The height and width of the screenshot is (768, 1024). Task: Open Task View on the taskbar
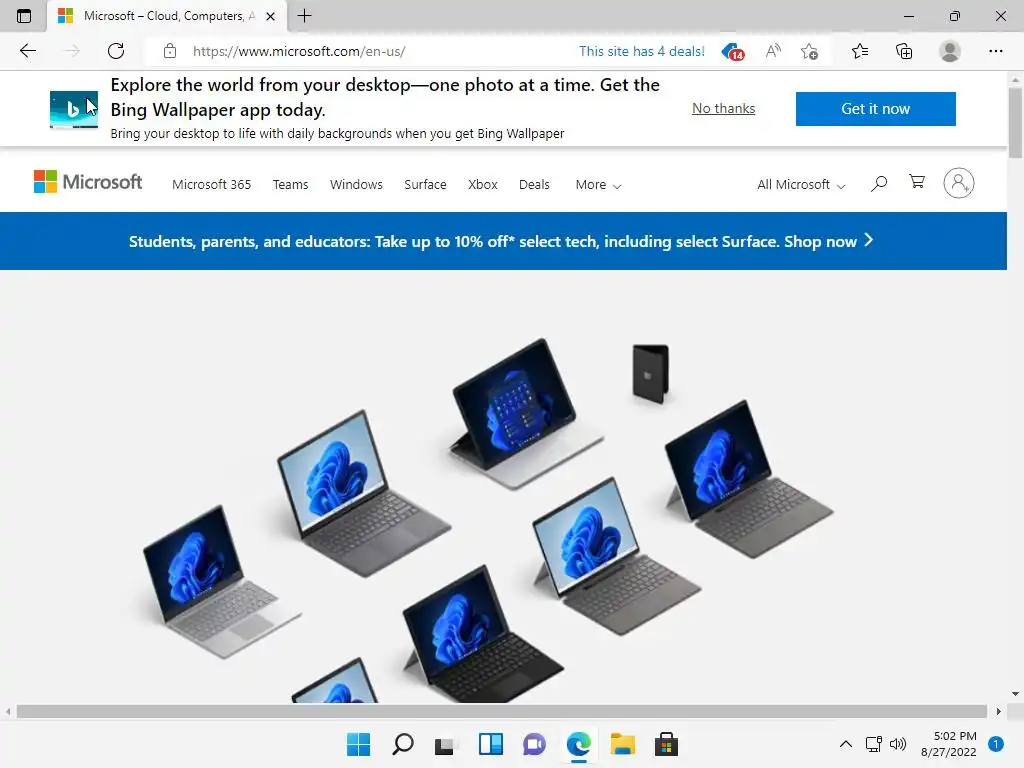coord(445,744)
